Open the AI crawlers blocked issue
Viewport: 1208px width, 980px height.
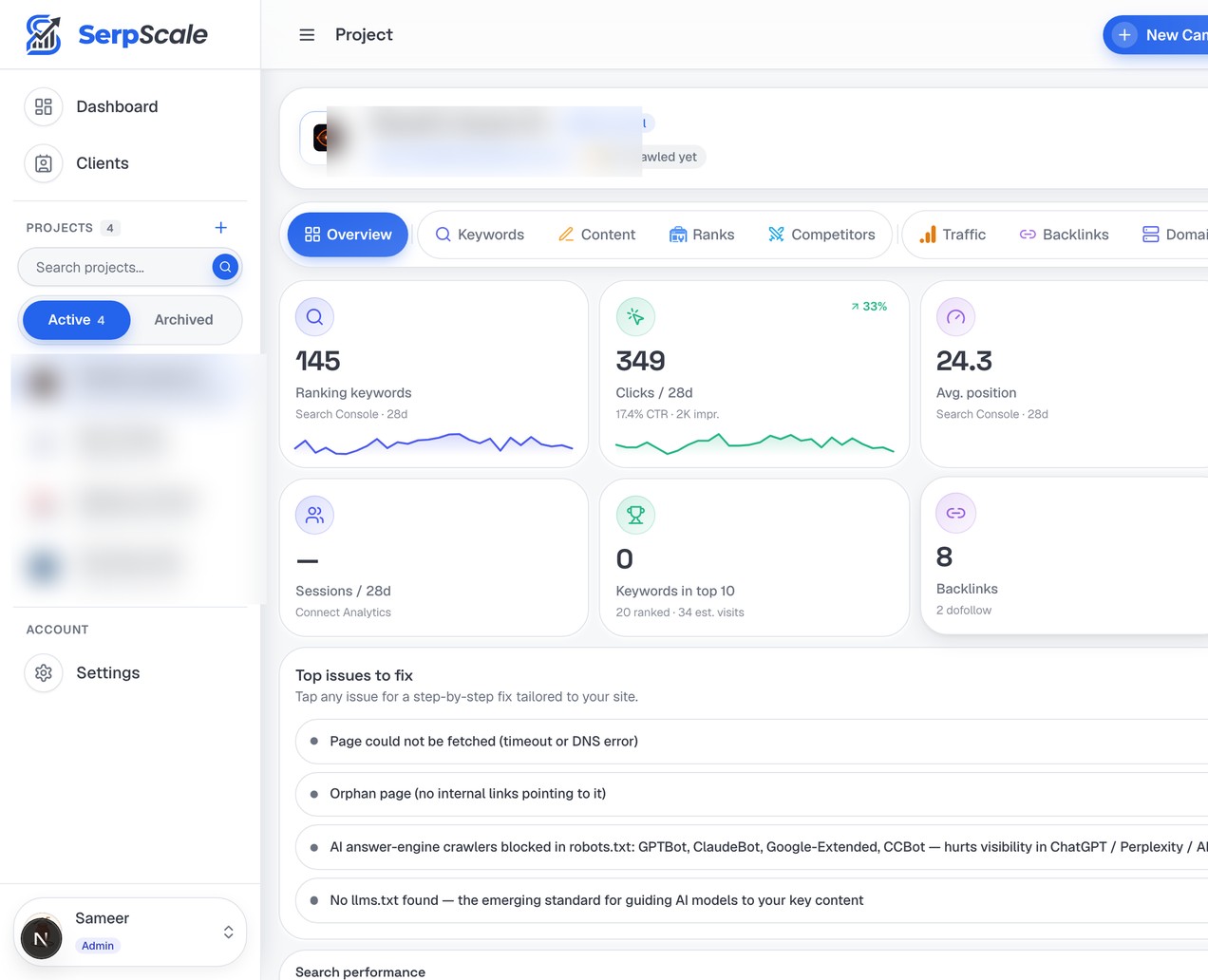751,847
